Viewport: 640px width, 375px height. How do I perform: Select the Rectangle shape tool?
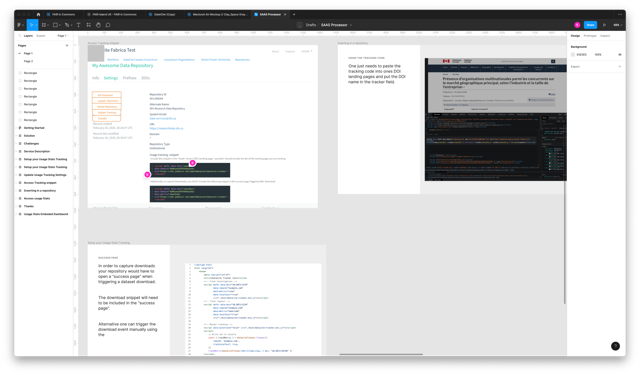click(x=55, y=25)
